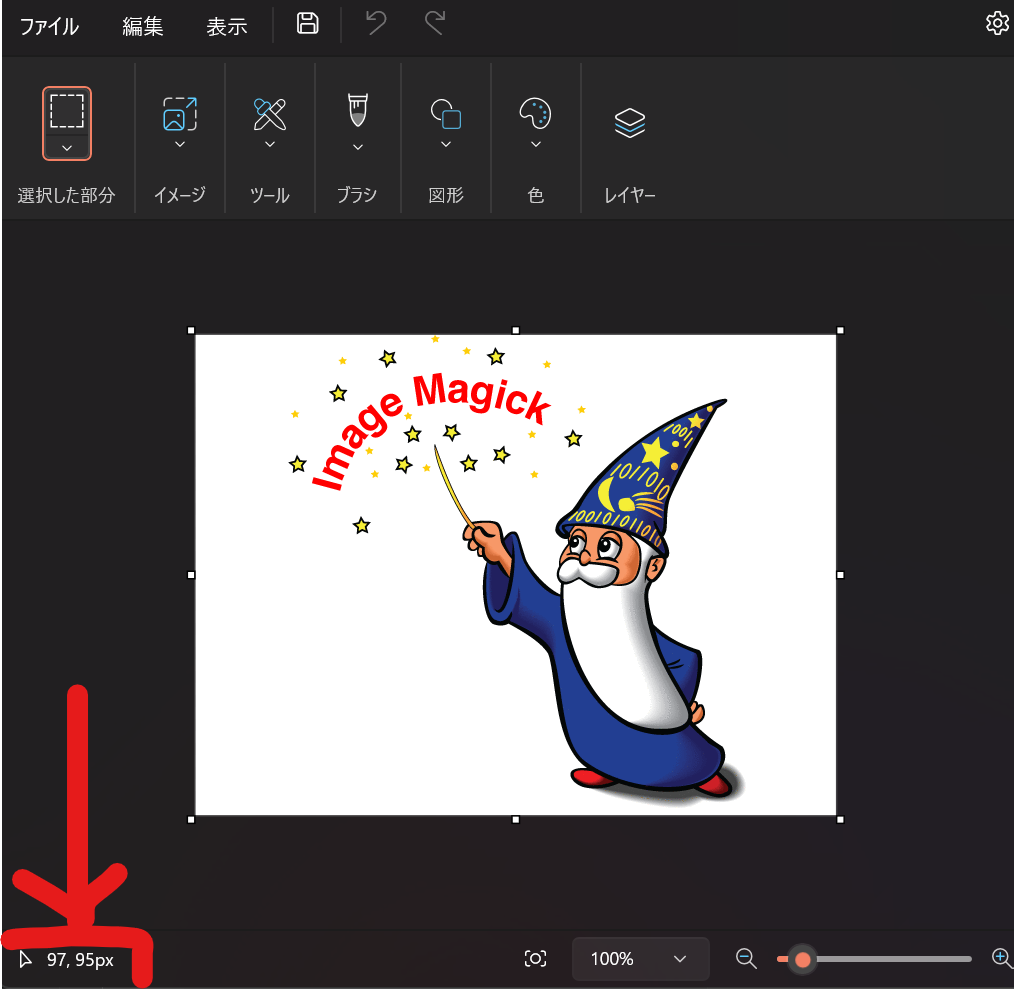Click the undo button

pos(374,23)
